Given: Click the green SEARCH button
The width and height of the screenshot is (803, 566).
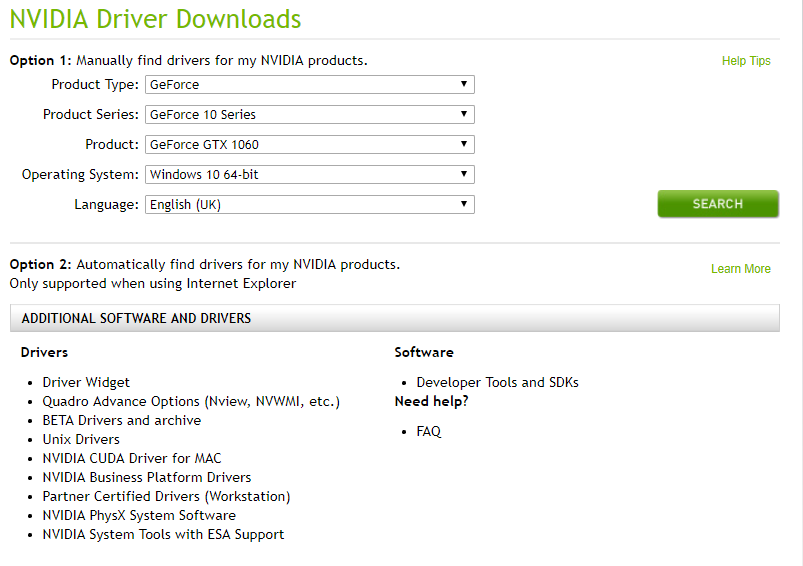Looking at the screenshot, I should pyautogui.click(x=718, y=204).
